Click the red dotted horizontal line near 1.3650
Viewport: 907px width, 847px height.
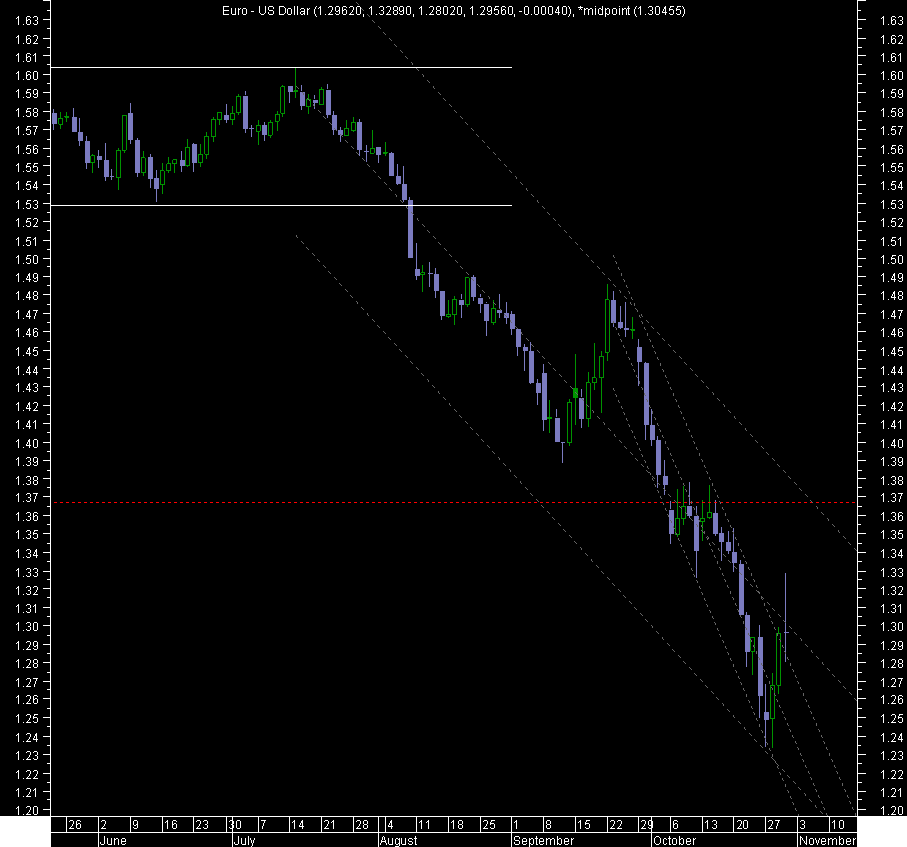[300, 500]
